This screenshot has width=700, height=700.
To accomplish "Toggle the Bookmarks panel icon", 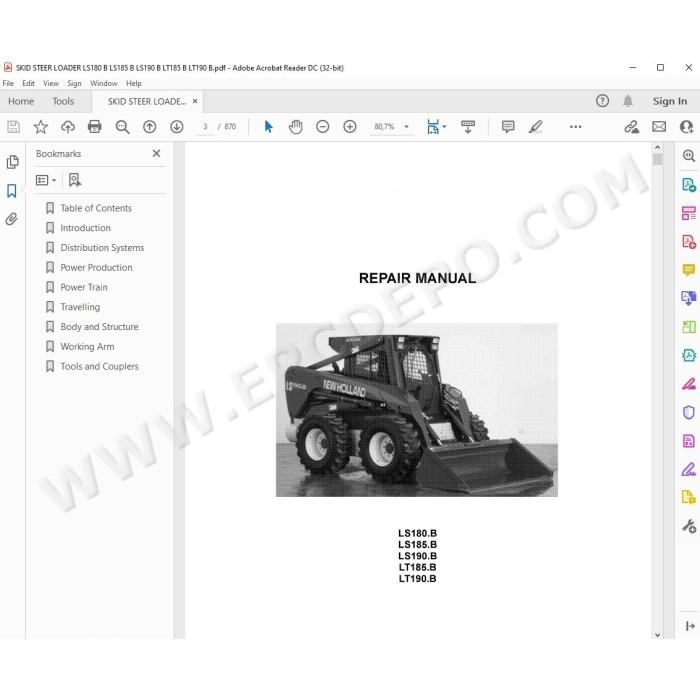I will tap(12, 191).
